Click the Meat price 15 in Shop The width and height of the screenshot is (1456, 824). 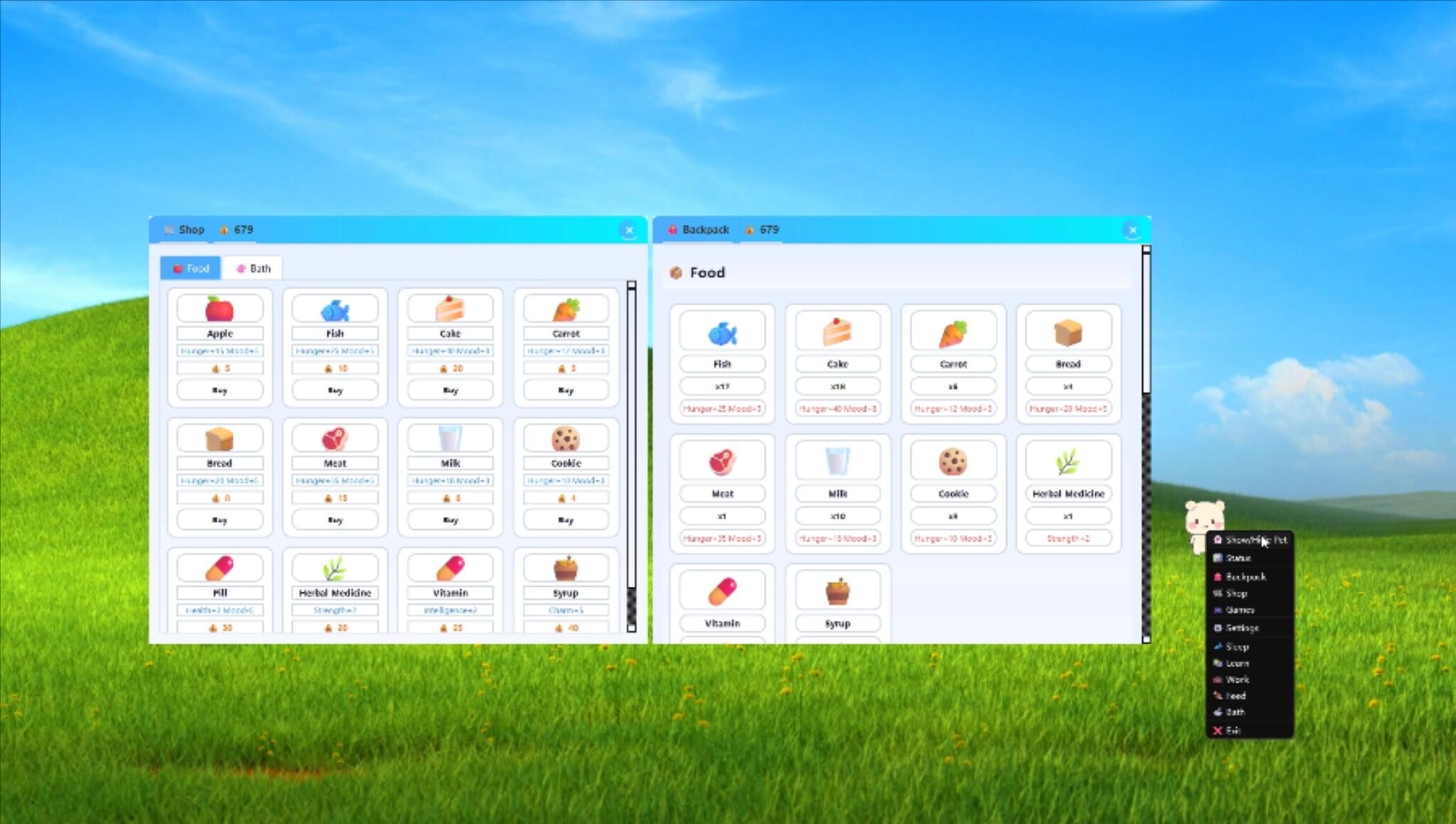click(335, 499)
